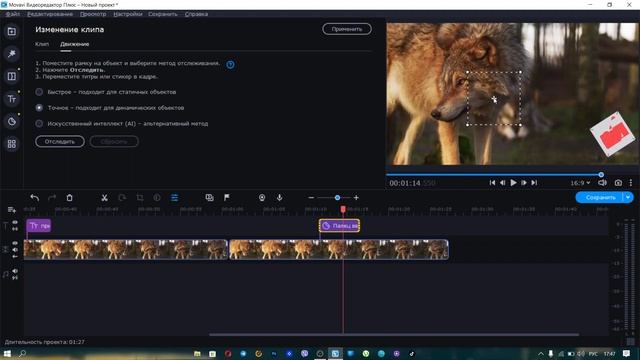Click the color adjustment circle icon

click(x=157, y=198)
